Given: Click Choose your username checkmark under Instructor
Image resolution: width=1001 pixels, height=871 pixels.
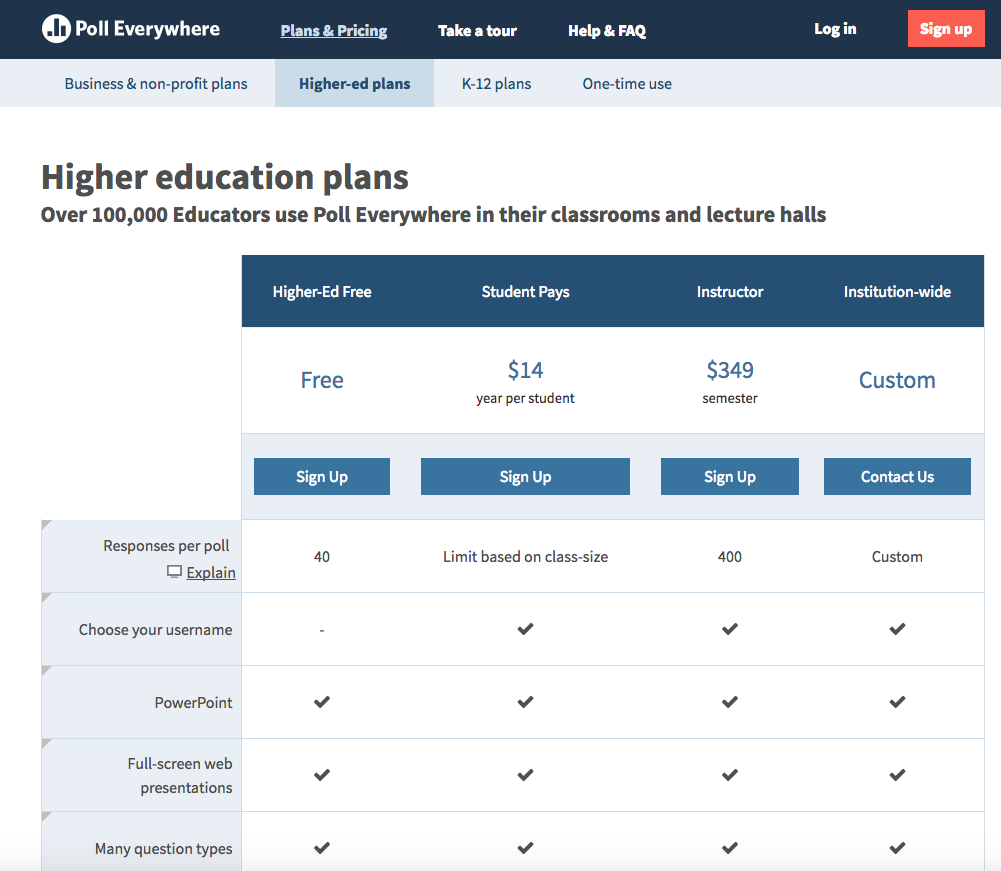Looking at the screenshot, I should coord(730,629).
